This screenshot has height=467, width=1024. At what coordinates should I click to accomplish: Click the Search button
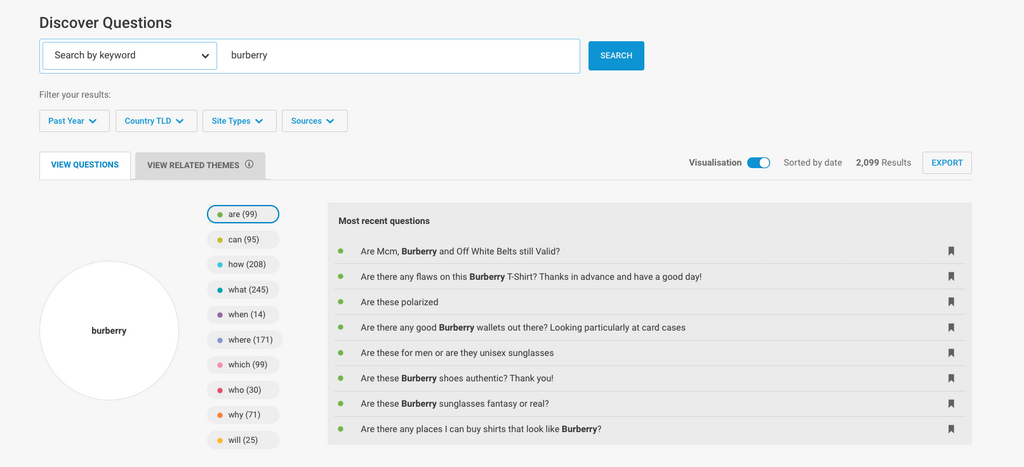(x=616, y=56)
